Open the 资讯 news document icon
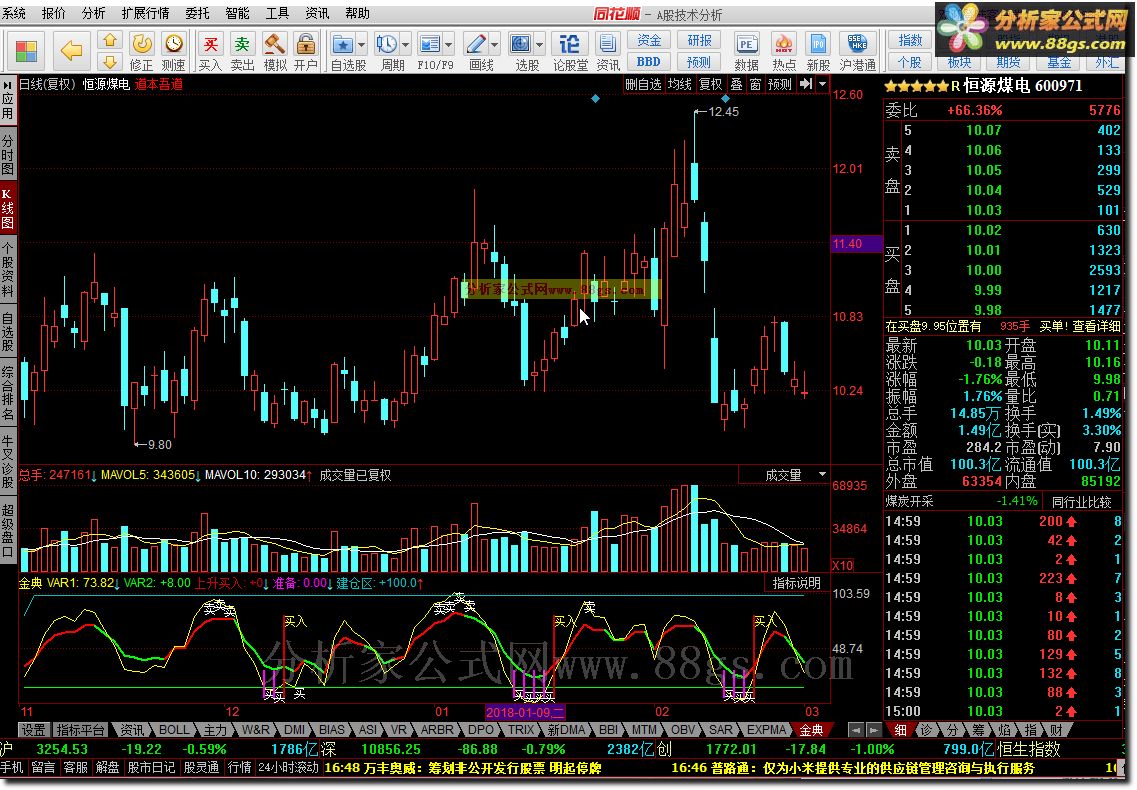1137x790 pixels. pyautogui.click(x=608, y=51)
